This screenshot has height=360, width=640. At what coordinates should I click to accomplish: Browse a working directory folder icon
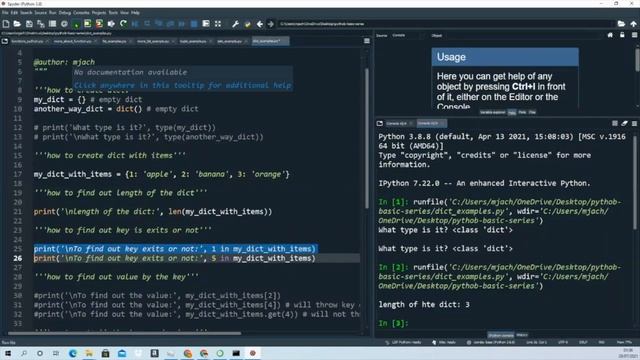click(621, 24)
